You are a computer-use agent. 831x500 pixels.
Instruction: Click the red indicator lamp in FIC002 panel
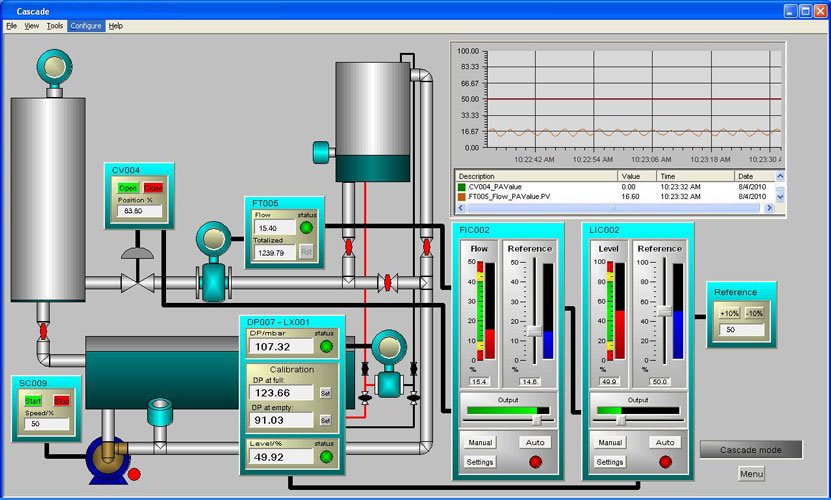click(x=535, y=462)
